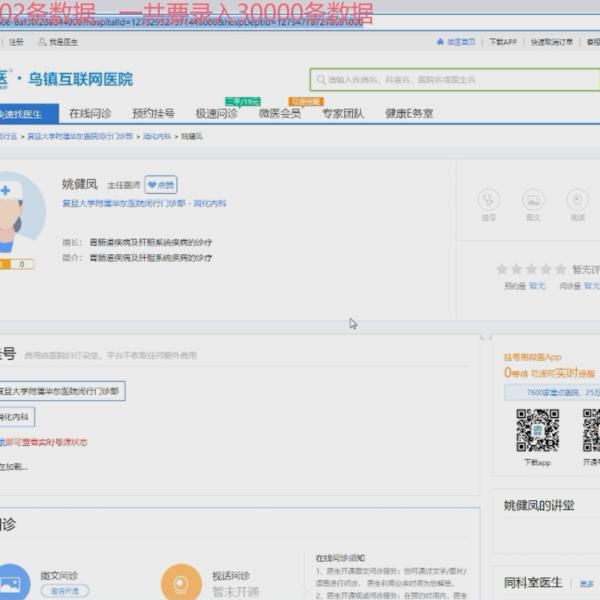The height and width of the screenshot is (600, 600).
Task: Select the 消化内科 department option
Action: [14, 416]
